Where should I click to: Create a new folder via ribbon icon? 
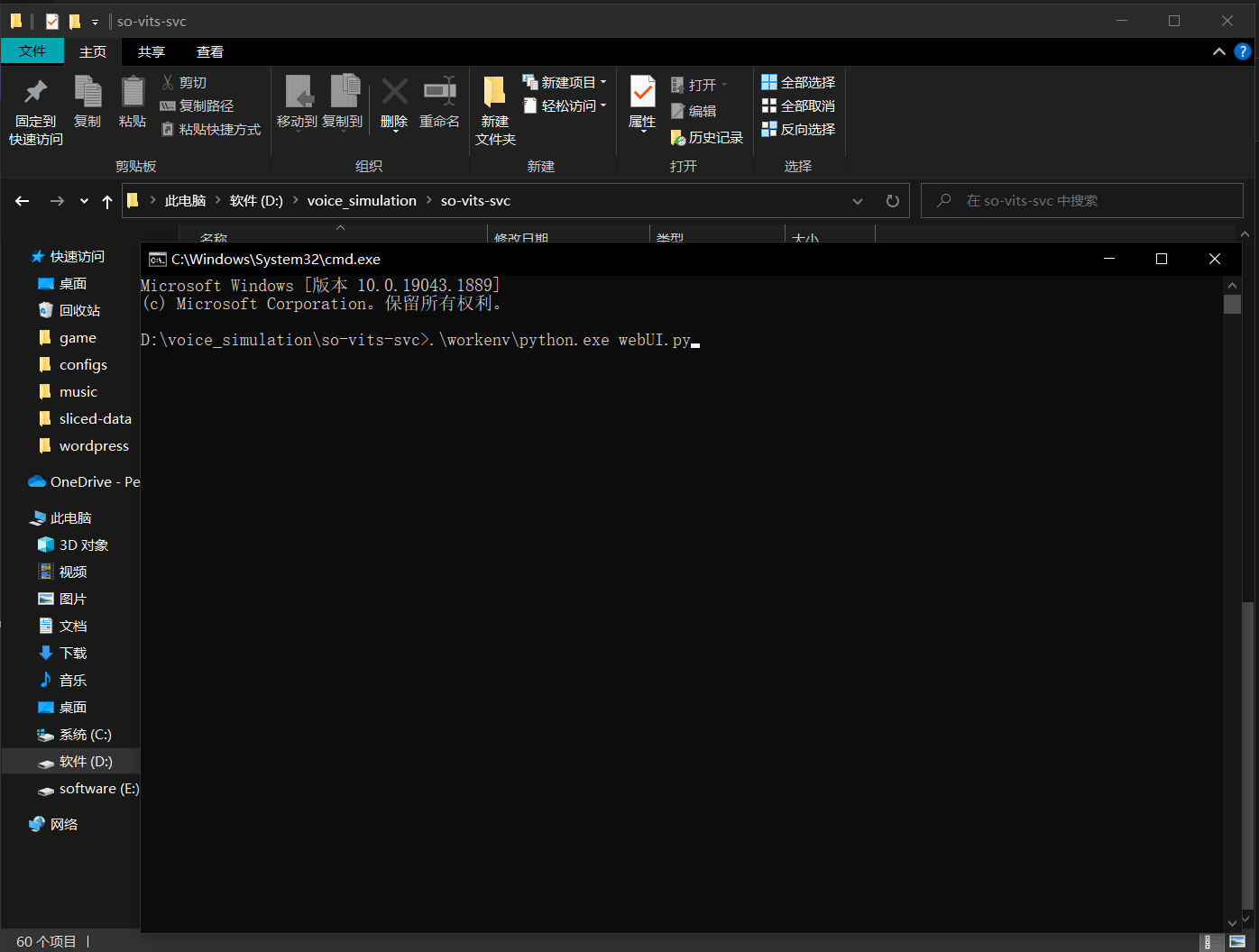495,92
